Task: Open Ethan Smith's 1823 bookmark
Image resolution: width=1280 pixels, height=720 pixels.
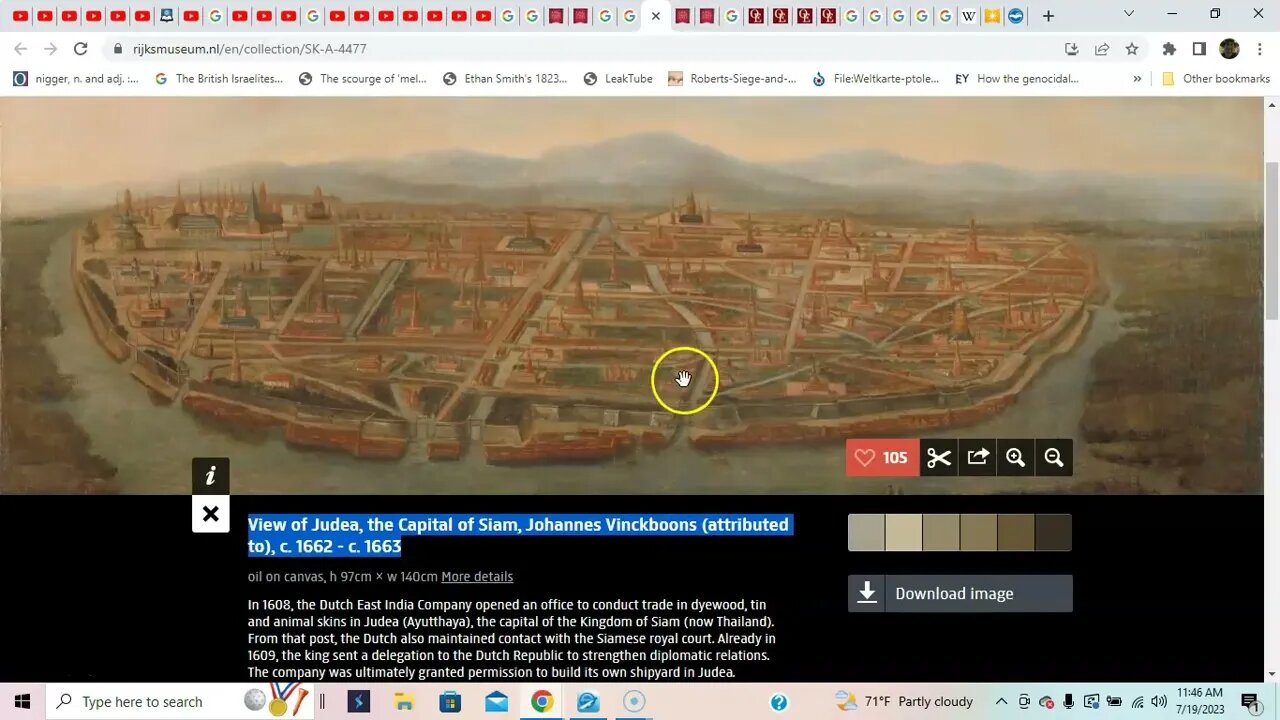Action: [505, 79]
